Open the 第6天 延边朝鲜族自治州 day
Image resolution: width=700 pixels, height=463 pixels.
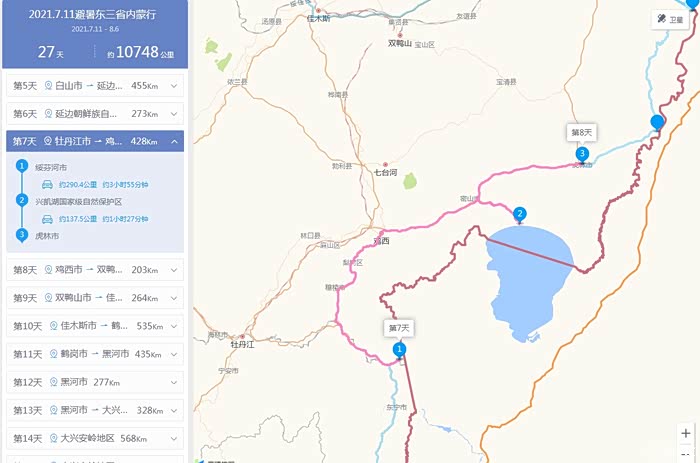pos(95,114)
